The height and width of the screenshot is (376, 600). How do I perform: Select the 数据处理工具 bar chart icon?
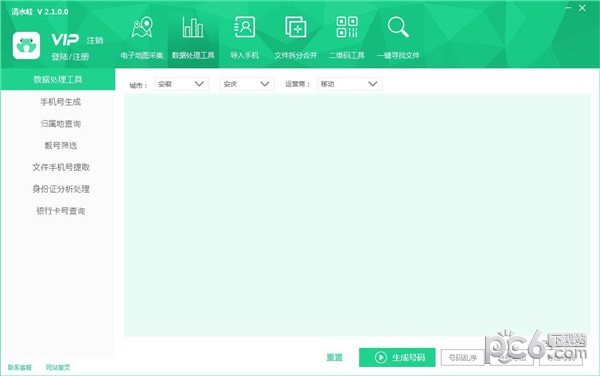click(x=193, y=28)
